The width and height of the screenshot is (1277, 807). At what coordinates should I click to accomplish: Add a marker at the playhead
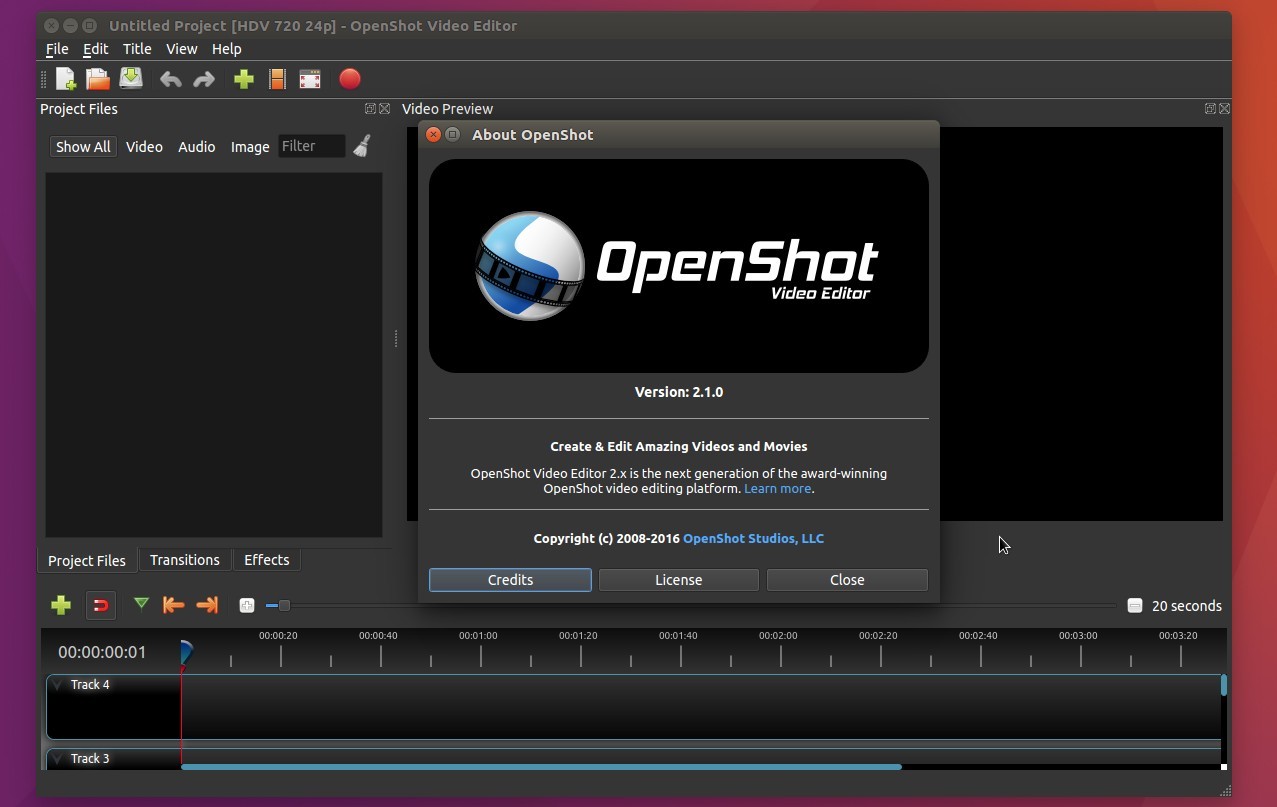coord(141,605)
